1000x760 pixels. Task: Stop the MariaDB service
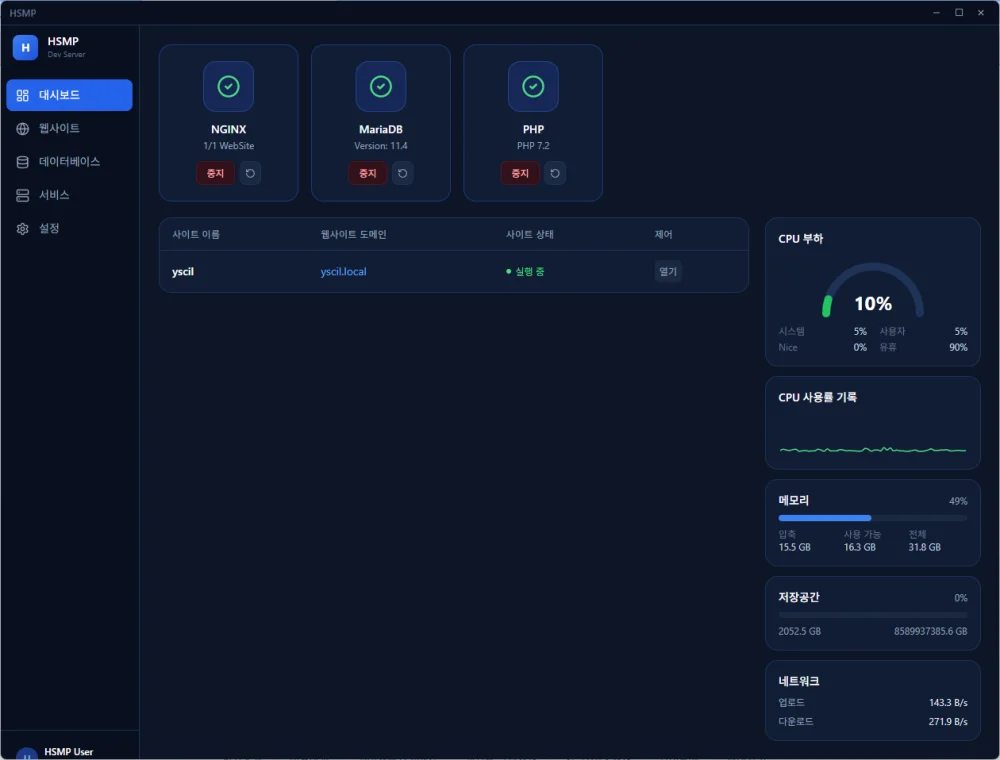tap(368, 173)
